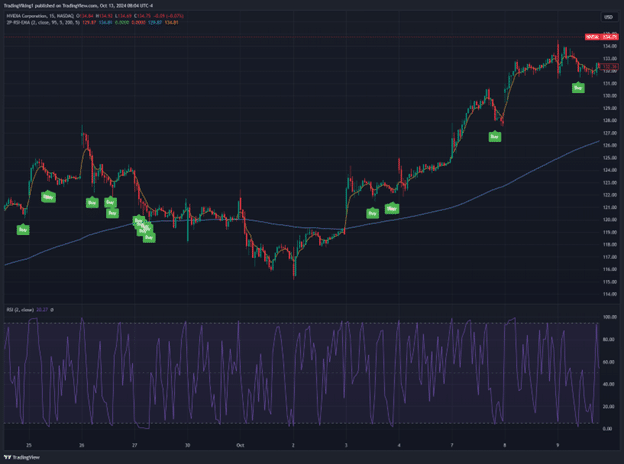Click the first Buy marker after date 3
This screenshot has height=464, width=624.
pos(372,213)
